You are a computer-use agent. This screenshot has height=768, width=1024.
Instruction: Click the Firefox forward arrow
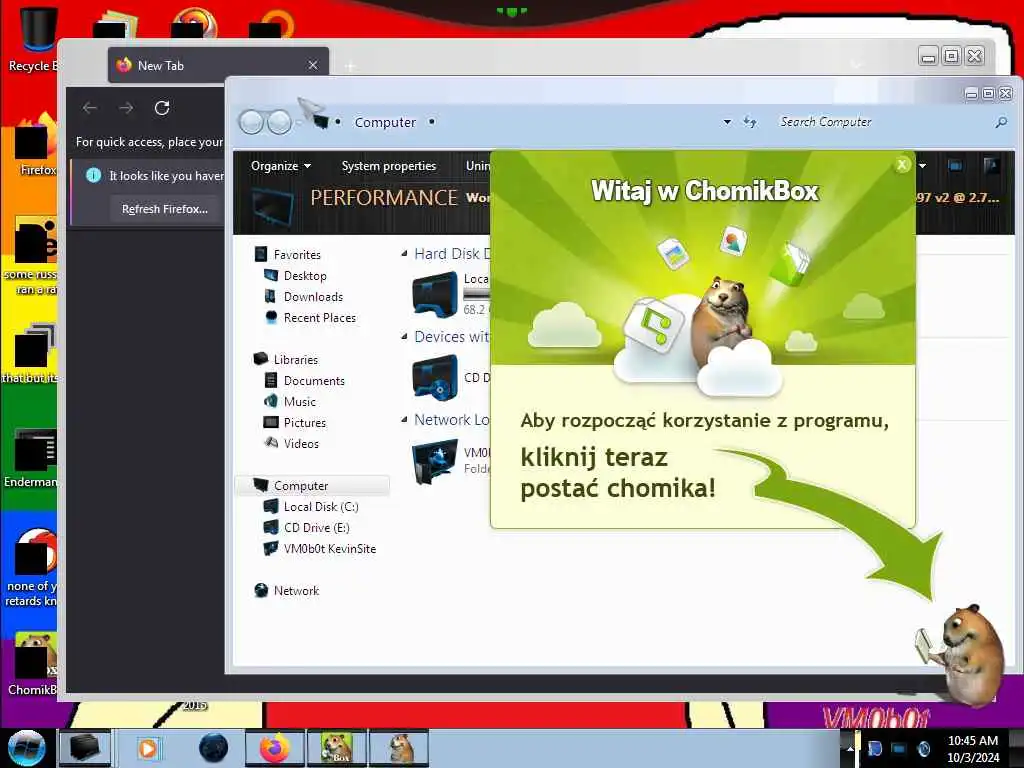coord(126,108)
